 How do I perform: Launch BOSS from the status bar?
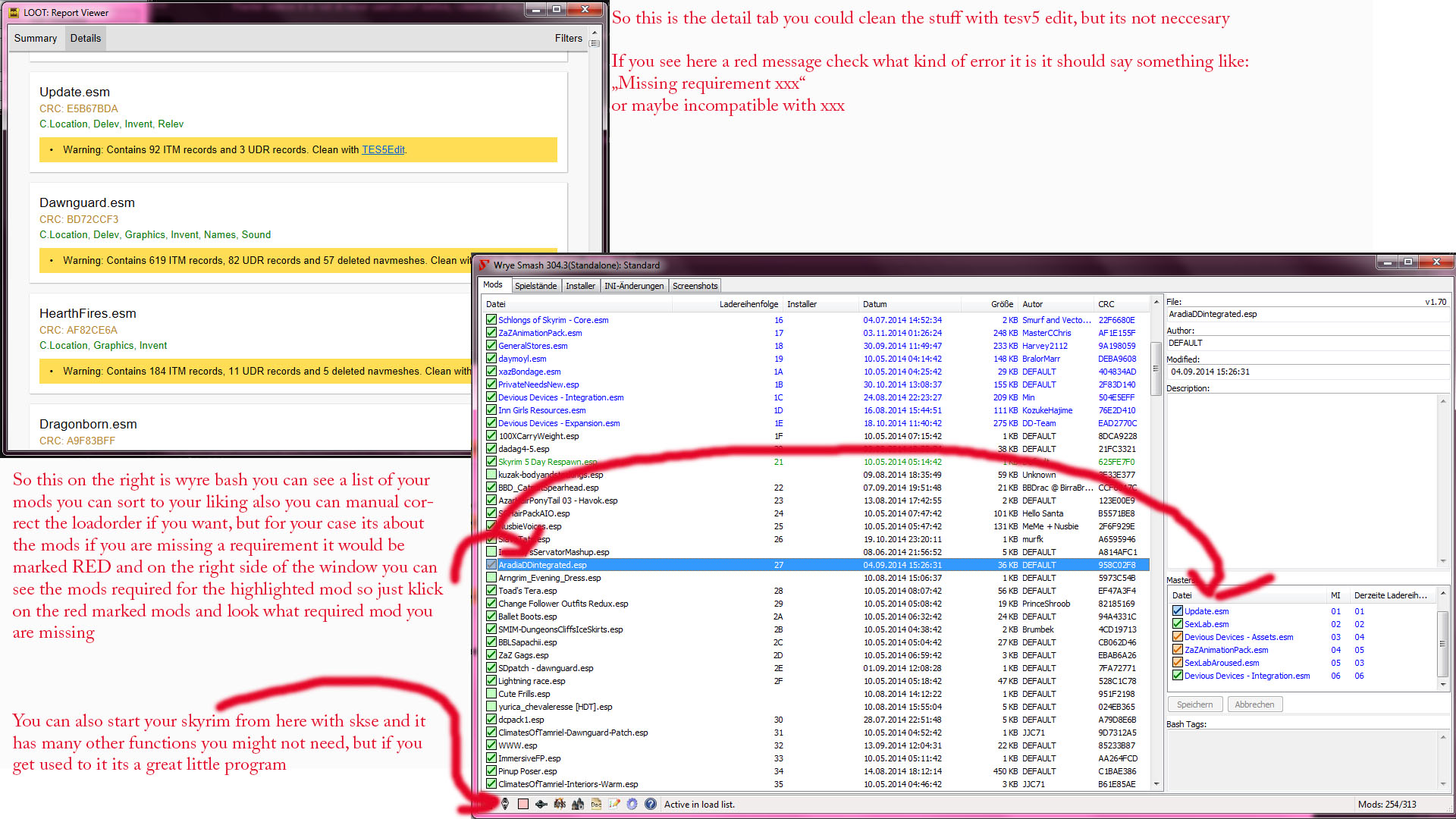(560, 805)
